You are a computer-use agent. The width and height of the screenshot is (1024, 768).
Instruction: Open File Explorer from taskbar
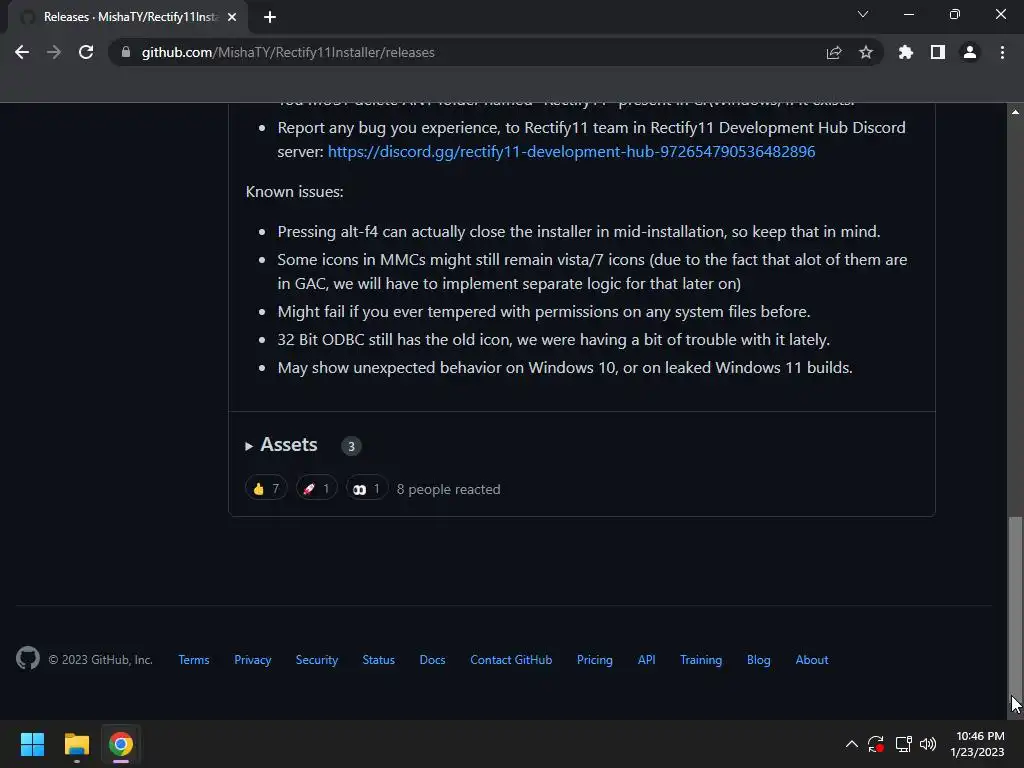(x=76, y=744)
